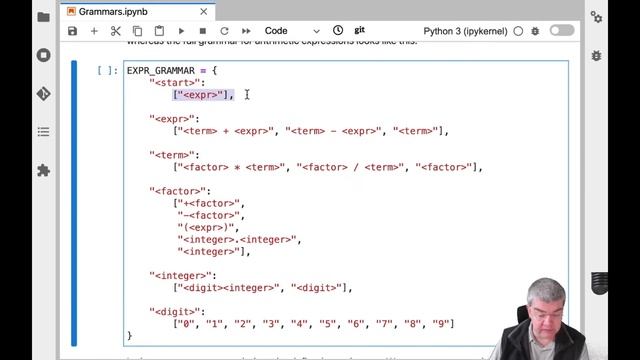
Task: Click the "<digit>": key line
Action: tap(177, 312)
